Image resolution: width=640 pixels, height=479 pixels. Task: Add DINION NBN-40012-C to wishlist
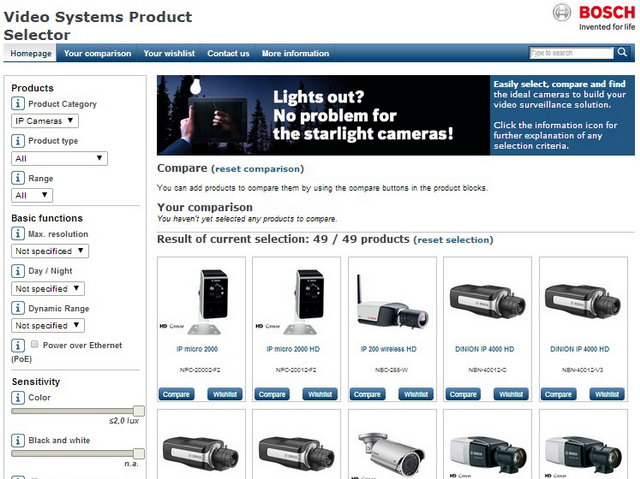coord(511,394)
